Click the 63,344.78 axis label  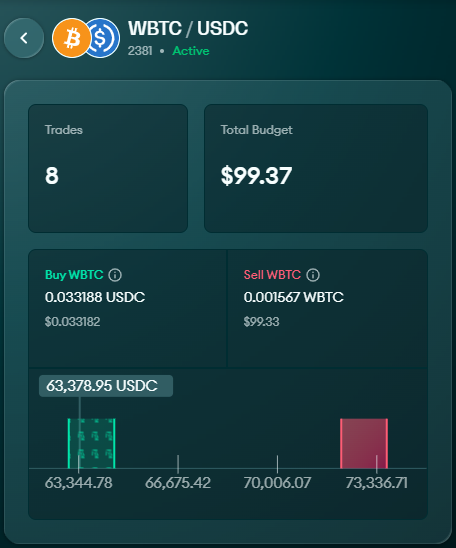[x=79, y=483]
